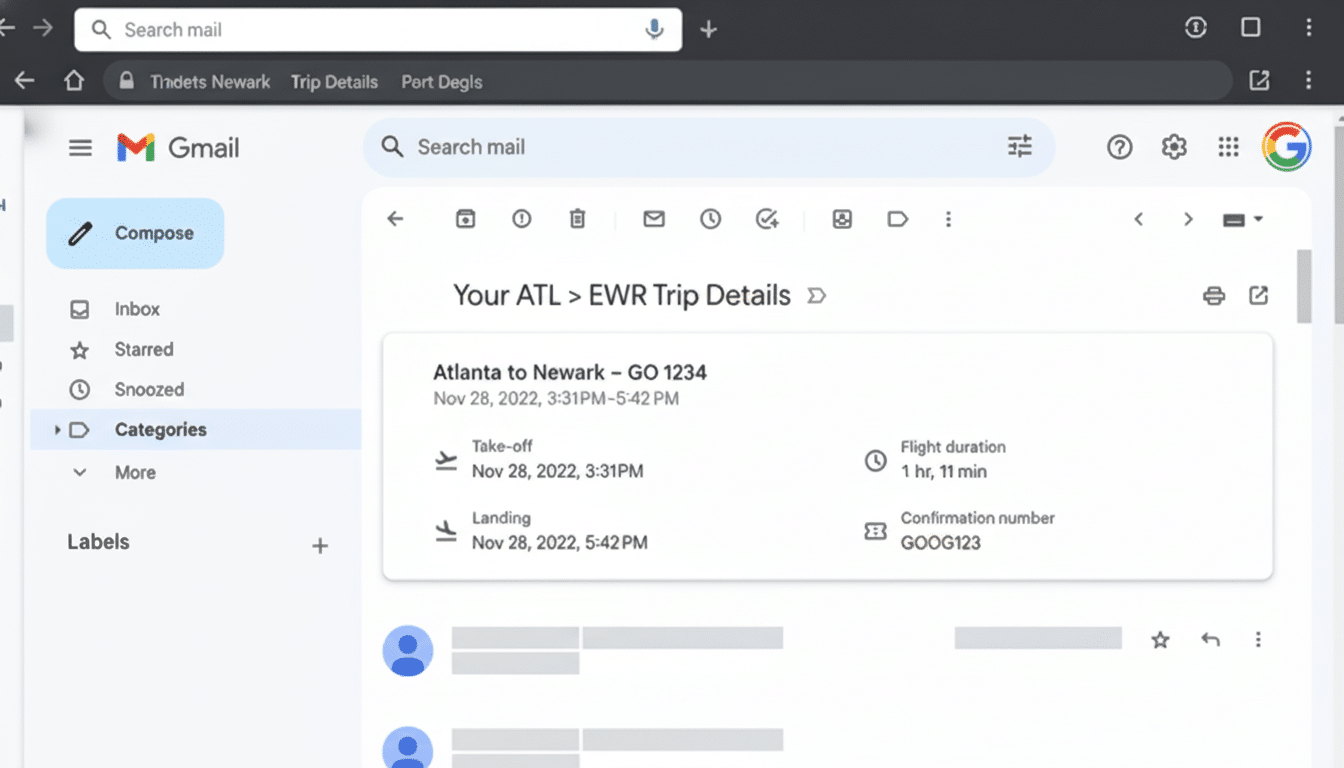Screen dimensions: 1344x768
Task: Open Google apps grid
Action: click(1228, 146)
